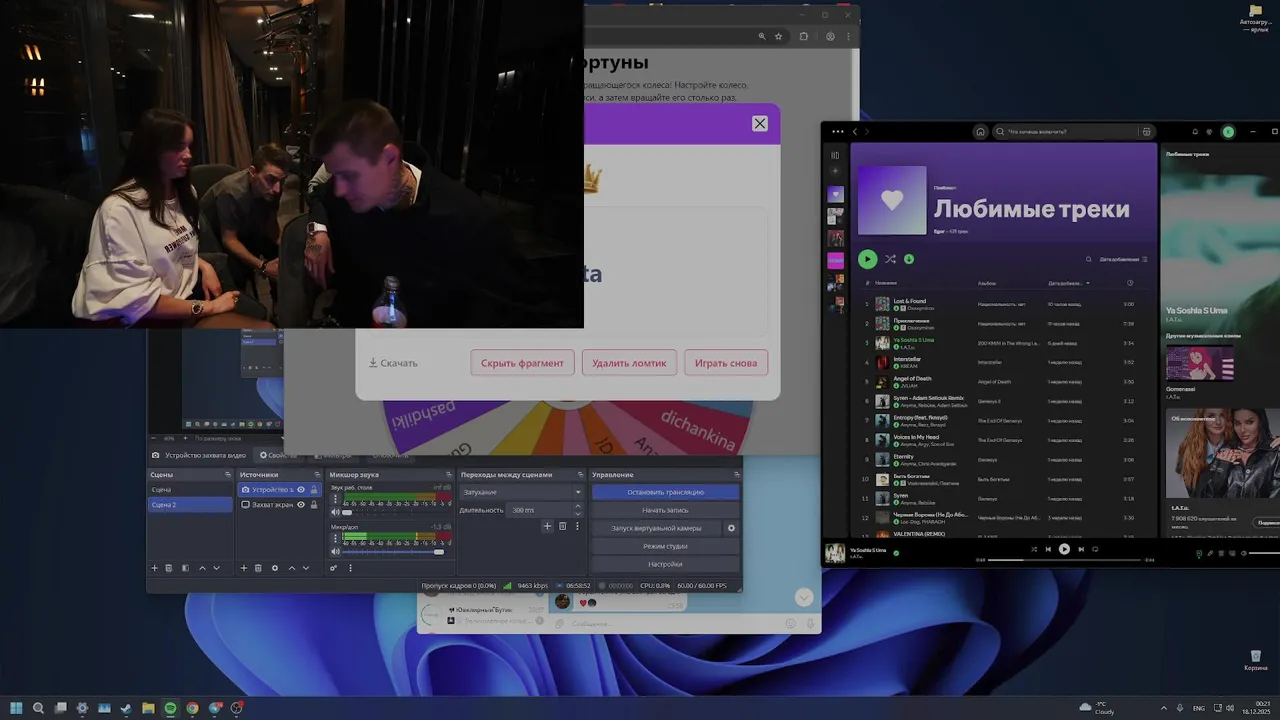This screenshot has height=720, width=1280.
Task: Open virtual camera settings gear in OBS
Action: (x=732, y=528)
